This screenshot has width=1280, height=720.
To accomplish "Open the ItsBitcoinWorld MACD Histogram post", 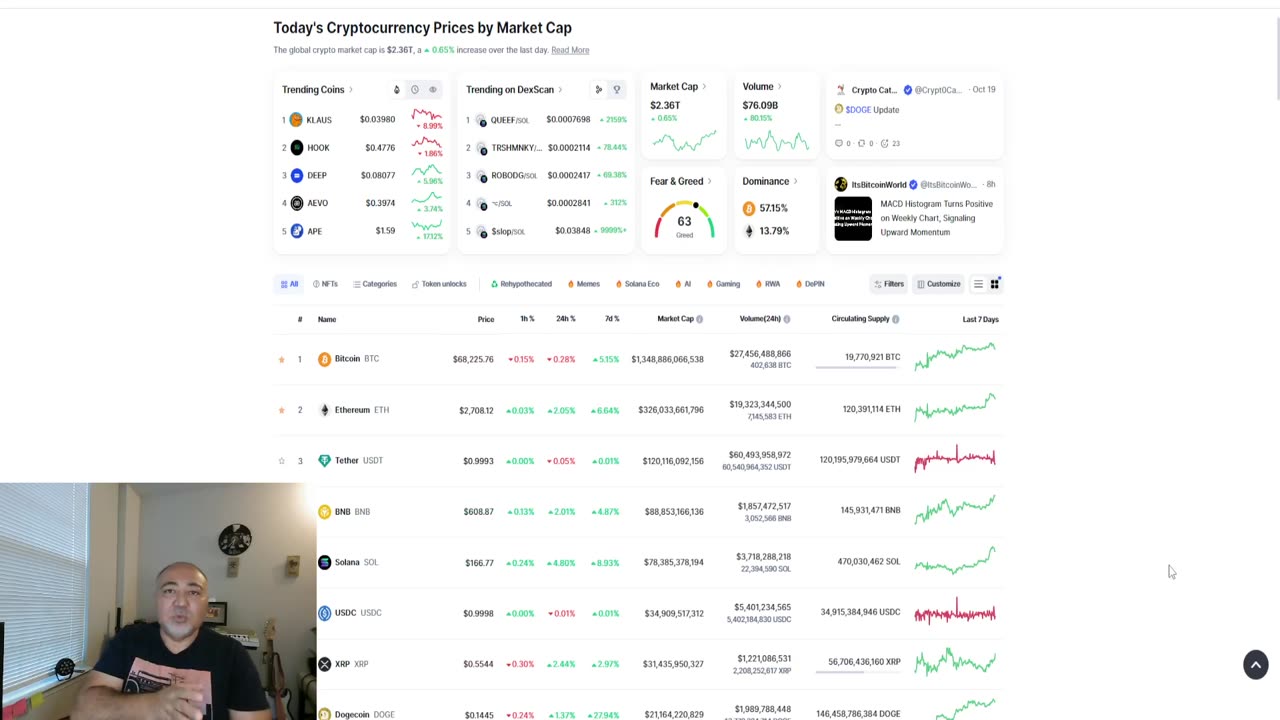I will pyautogui.click(x=936, y=218).
